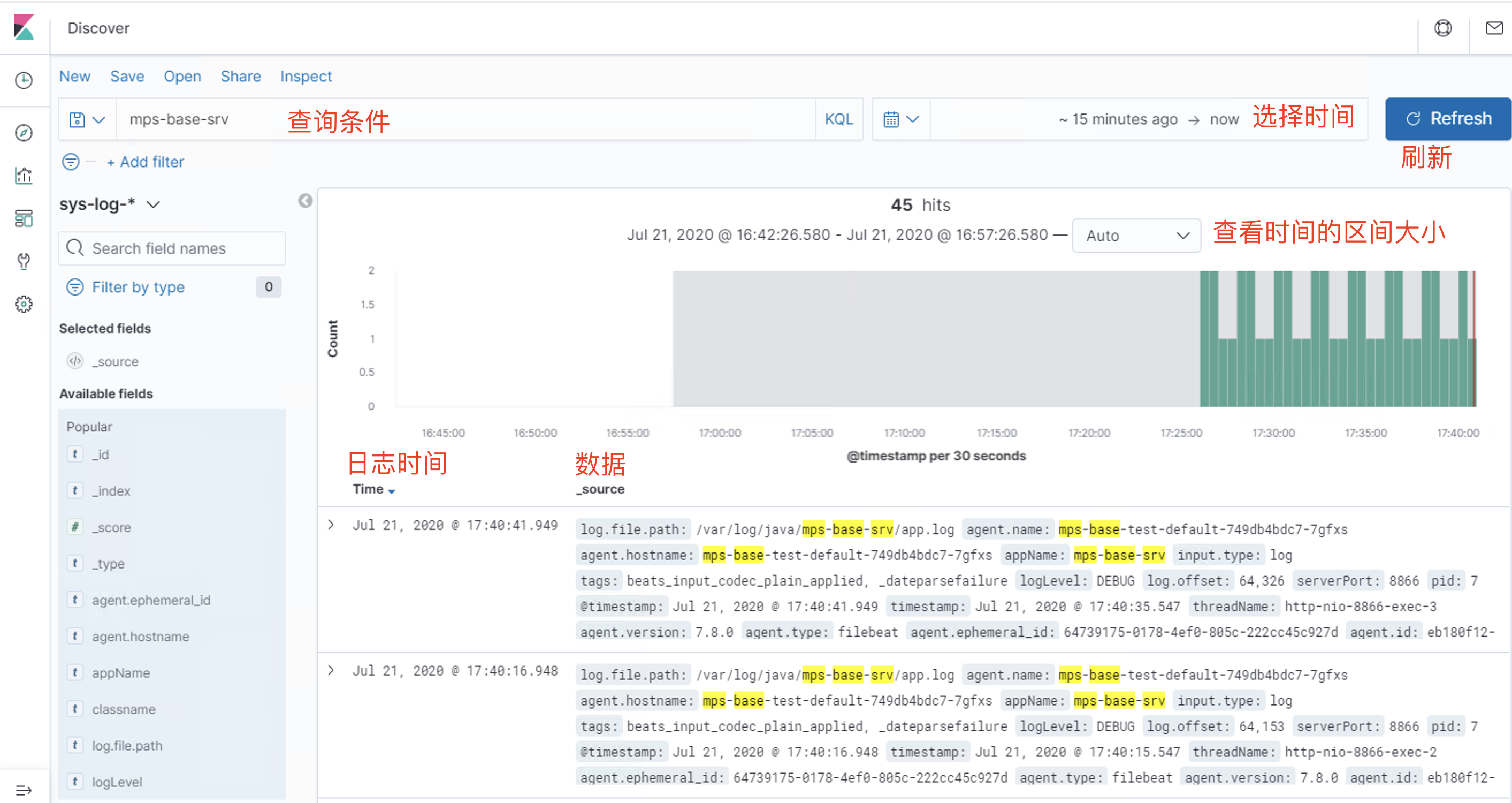Open Dev Tools wrench icon
This screenshot has width=1512, height=803.
tap(24, 261)
